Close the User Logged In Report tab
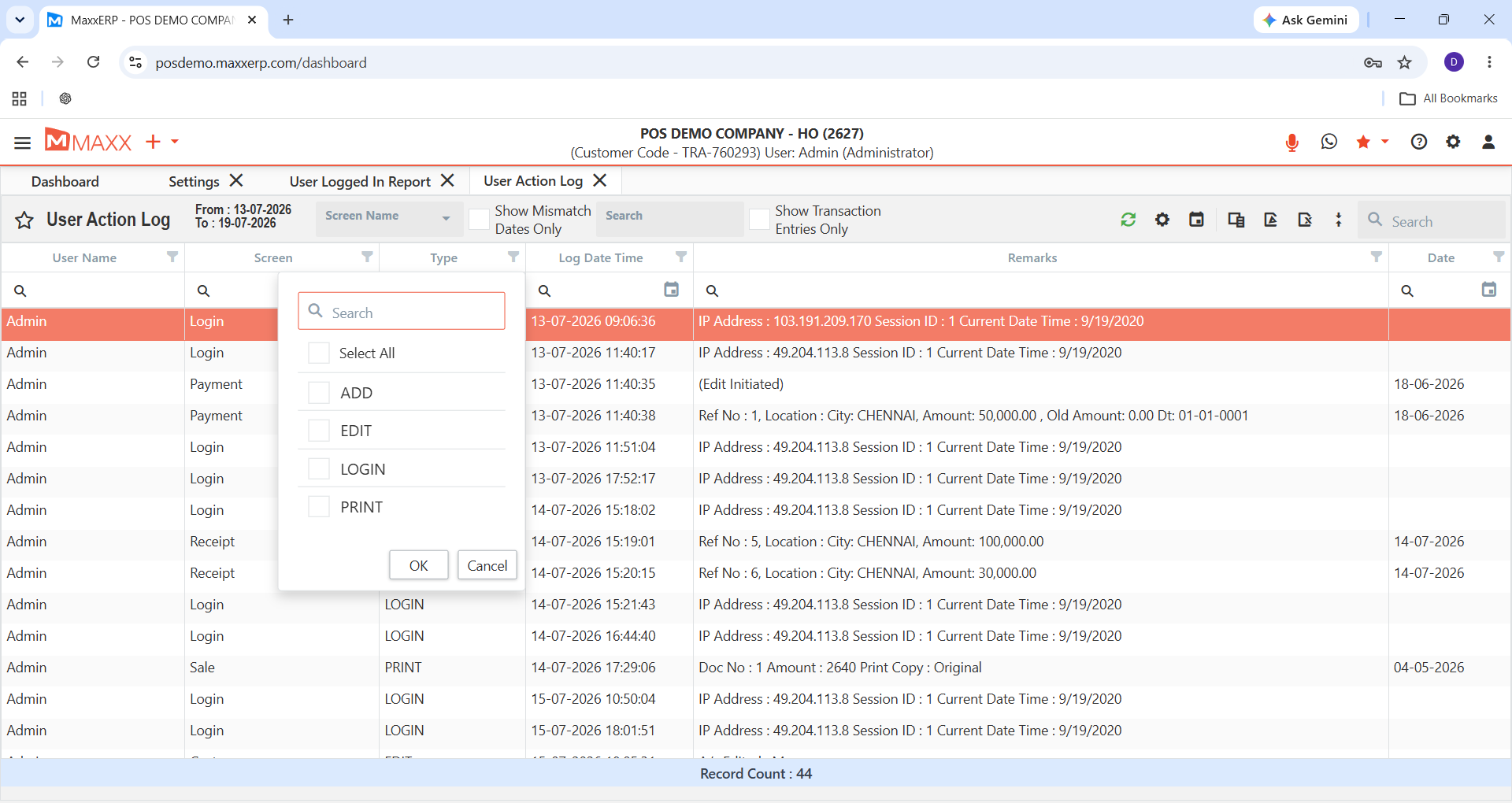The width and height of the screenshot is (1512, 803). coord(447,180)
